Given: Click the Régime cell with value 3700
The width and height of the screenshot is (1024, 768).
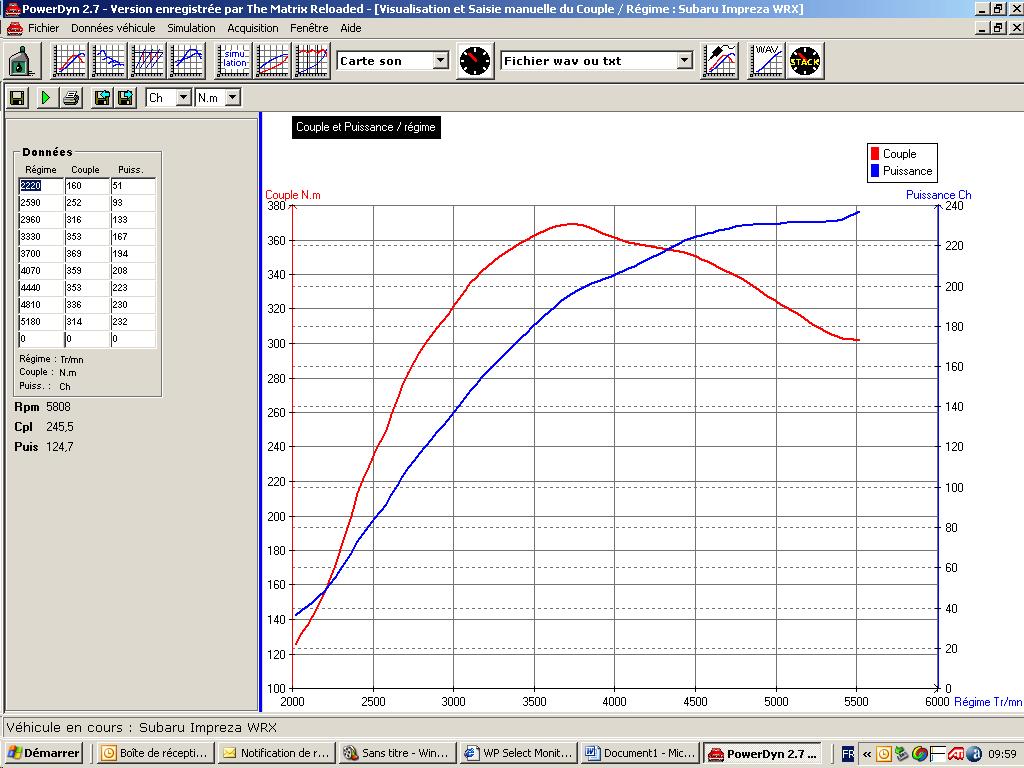Looking at the screenshot, I should pos(40,253).
